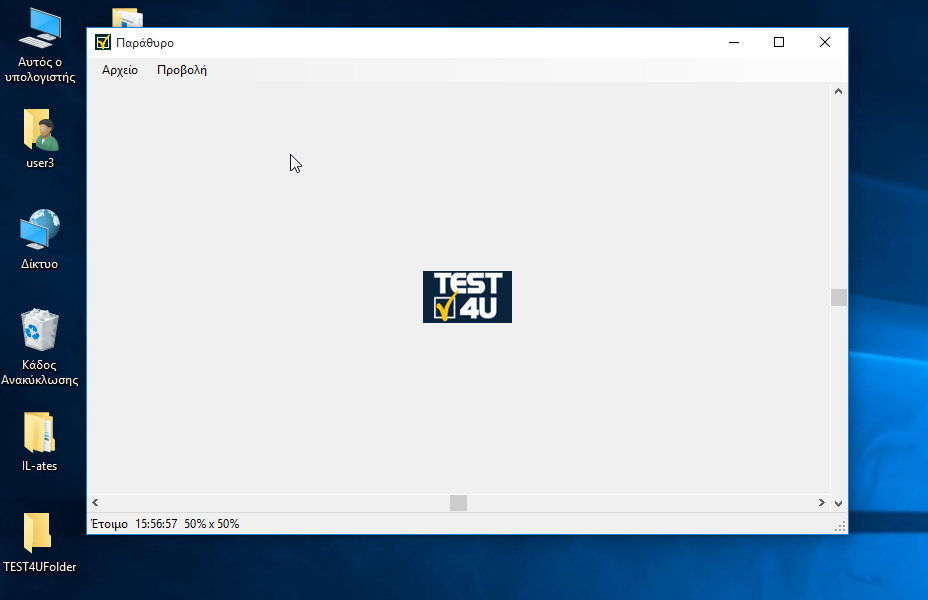Click the resize grip in window corner
928x600 pixels.
[840, 527]
